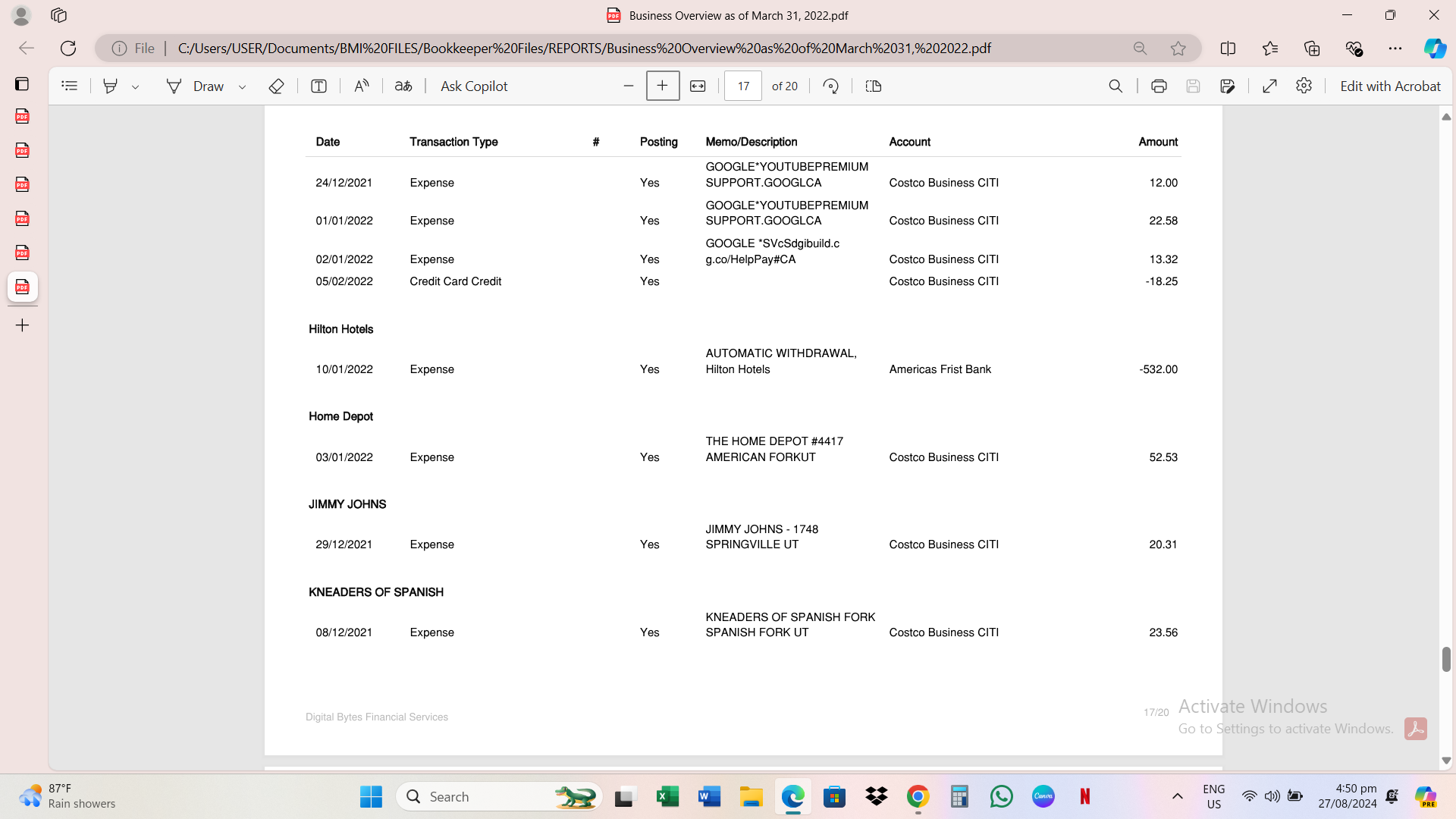Viewport: 1456px width, 819px height.
Task: Open Browser essentials heart icon
Action: [x=1354, y=49]
